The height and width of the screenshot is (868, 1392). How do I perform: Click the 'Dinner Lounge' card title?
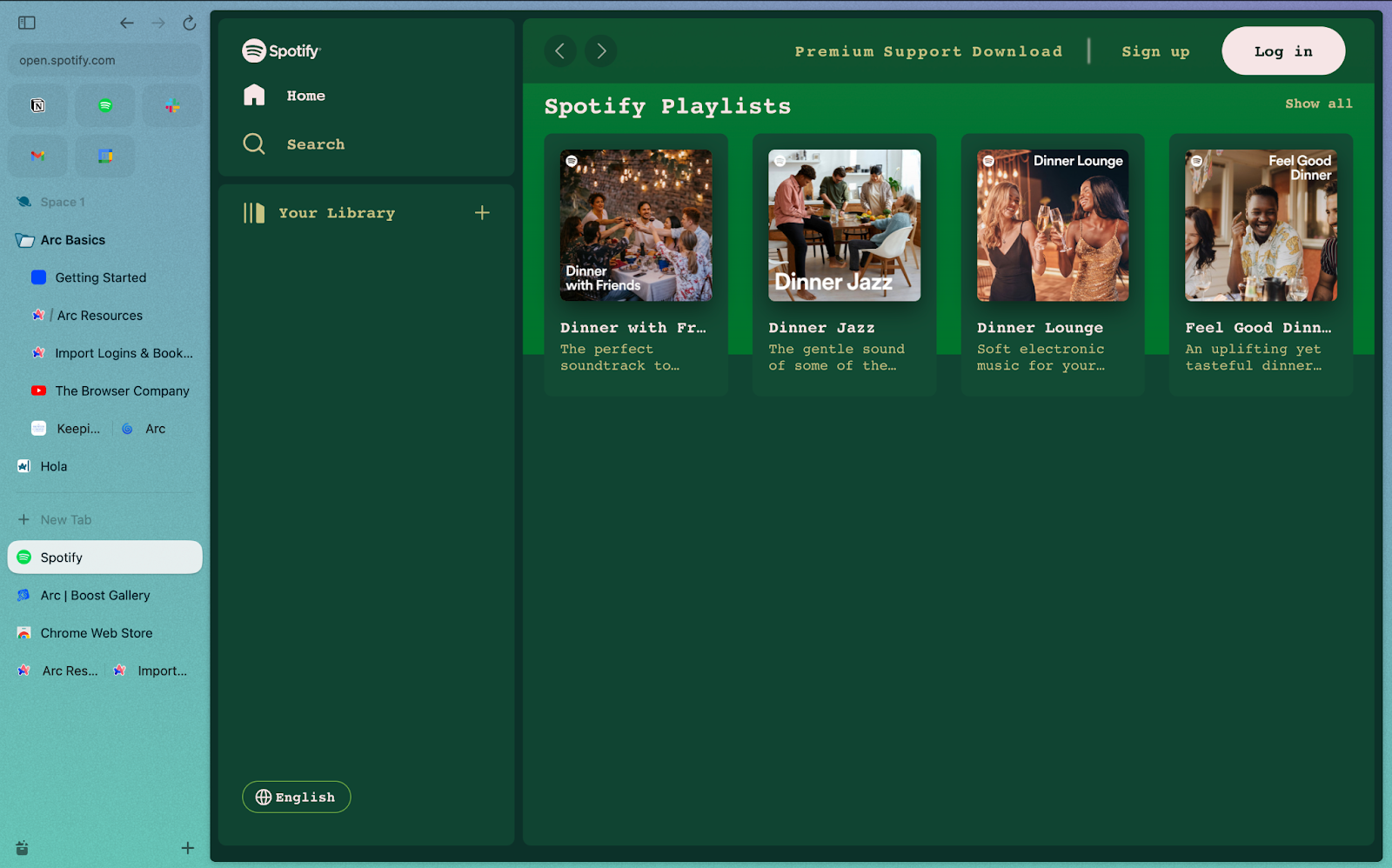point(1040,328)
